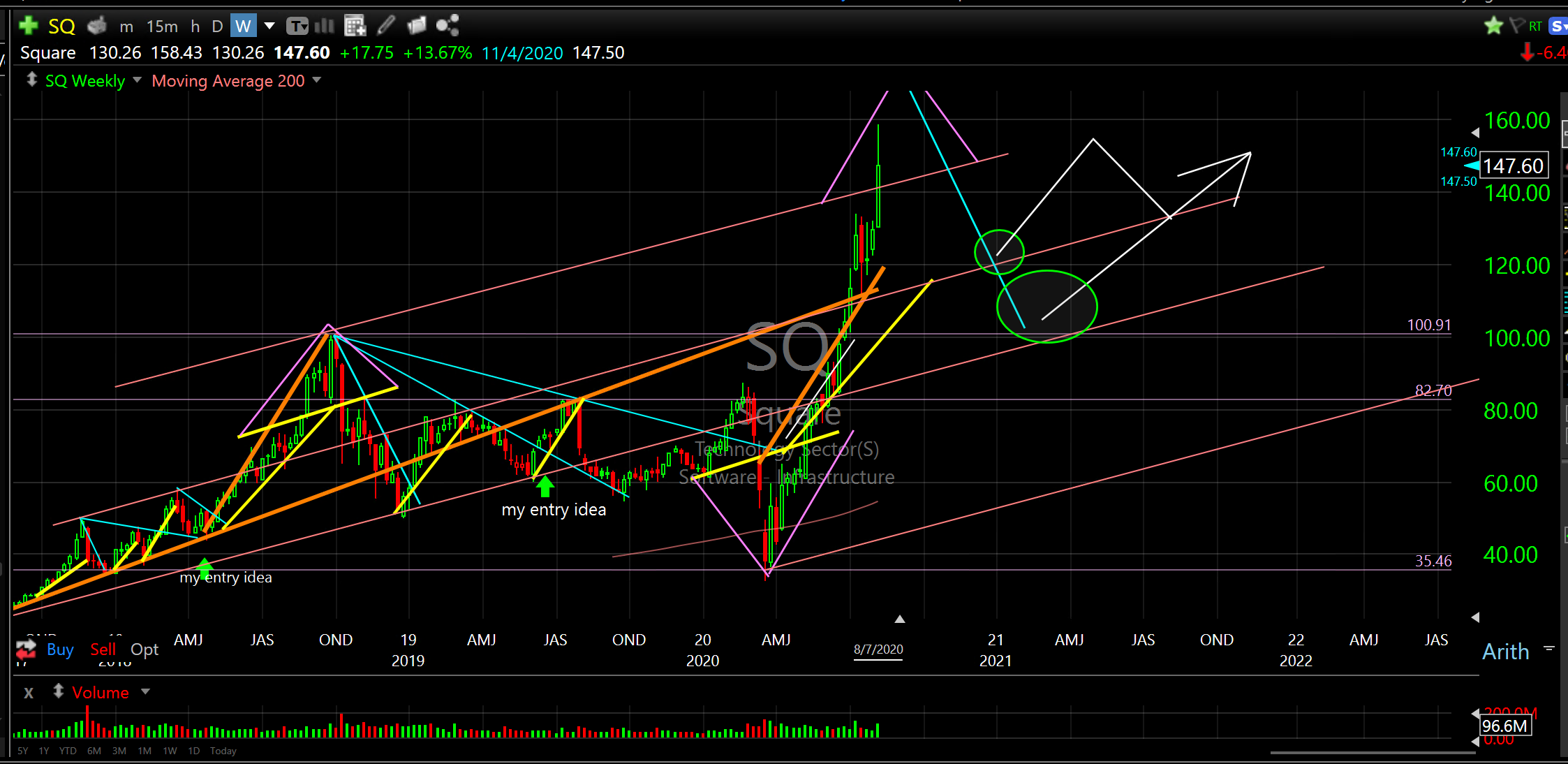Select the YTD range tab

[x=68, y=751]
